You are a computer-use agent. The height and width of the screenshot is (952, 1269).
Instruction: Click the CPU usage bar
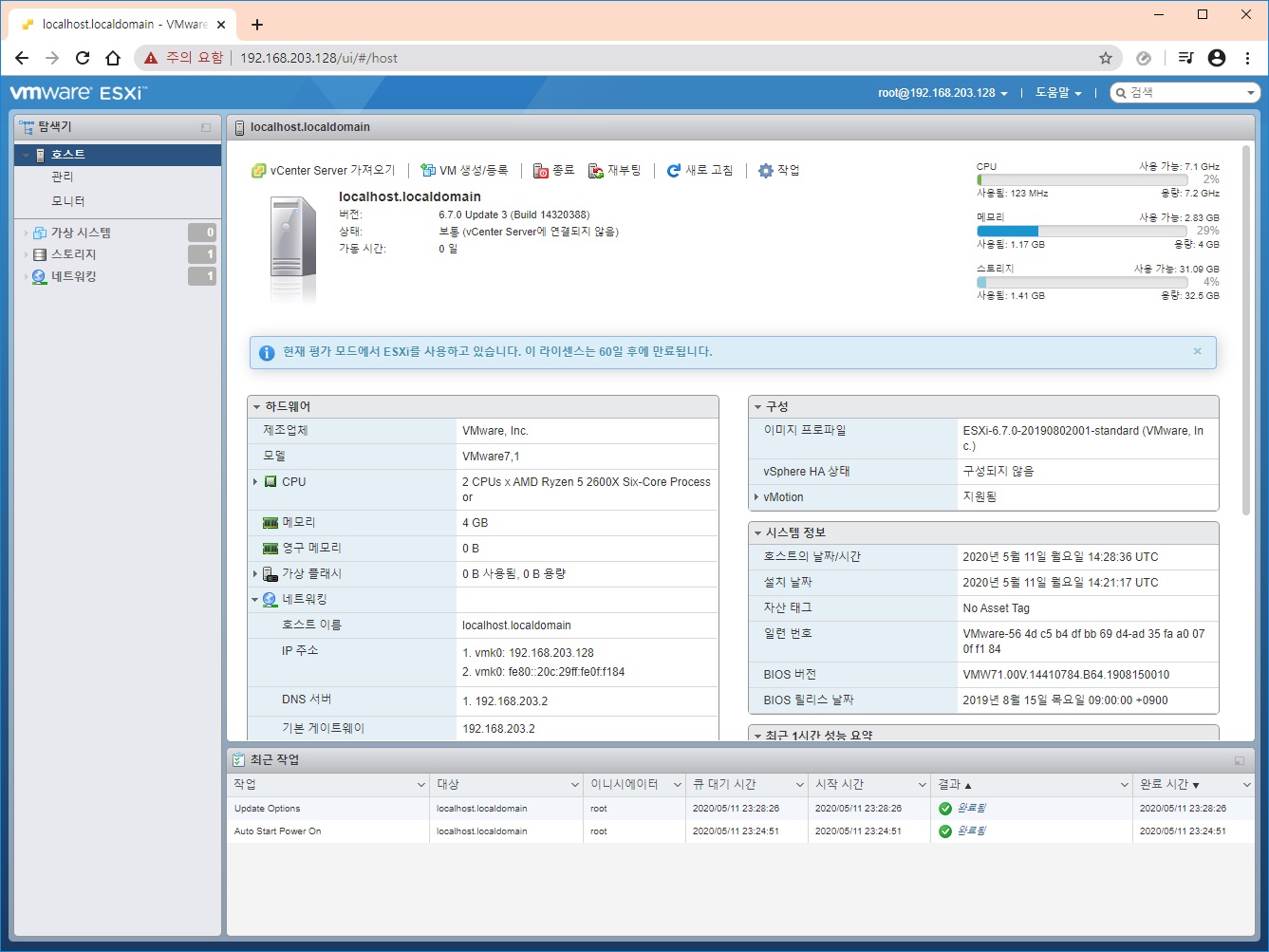(1082, 179)
